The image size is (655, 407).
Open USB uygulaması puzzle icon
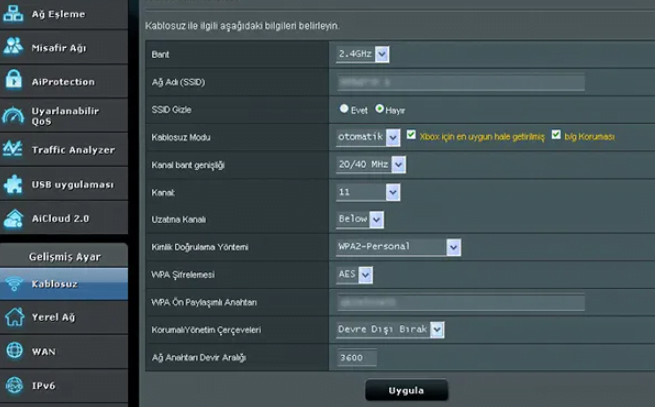point(14,184)
